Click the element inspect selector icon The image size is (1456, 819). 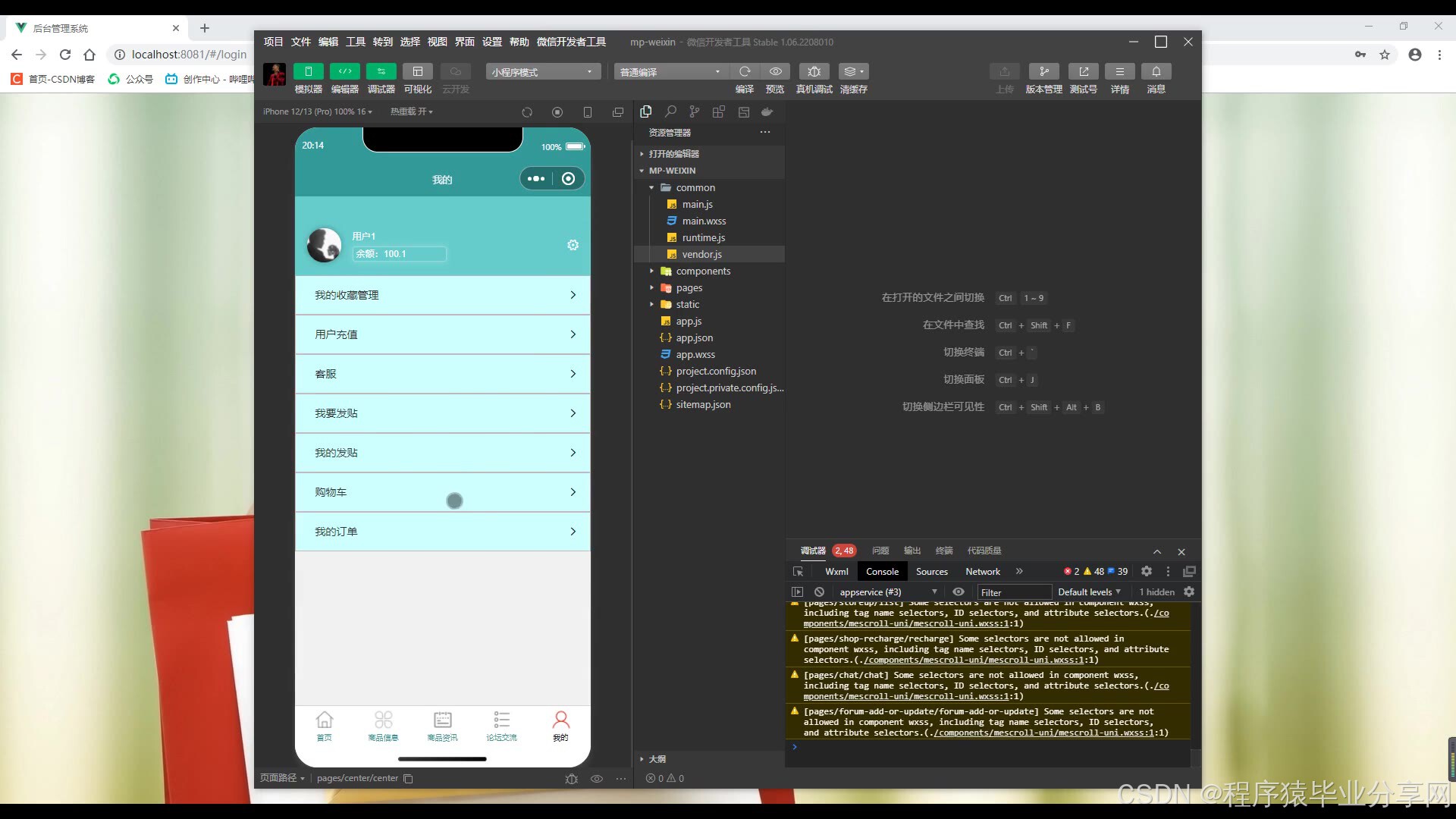(x=798, y=571)
